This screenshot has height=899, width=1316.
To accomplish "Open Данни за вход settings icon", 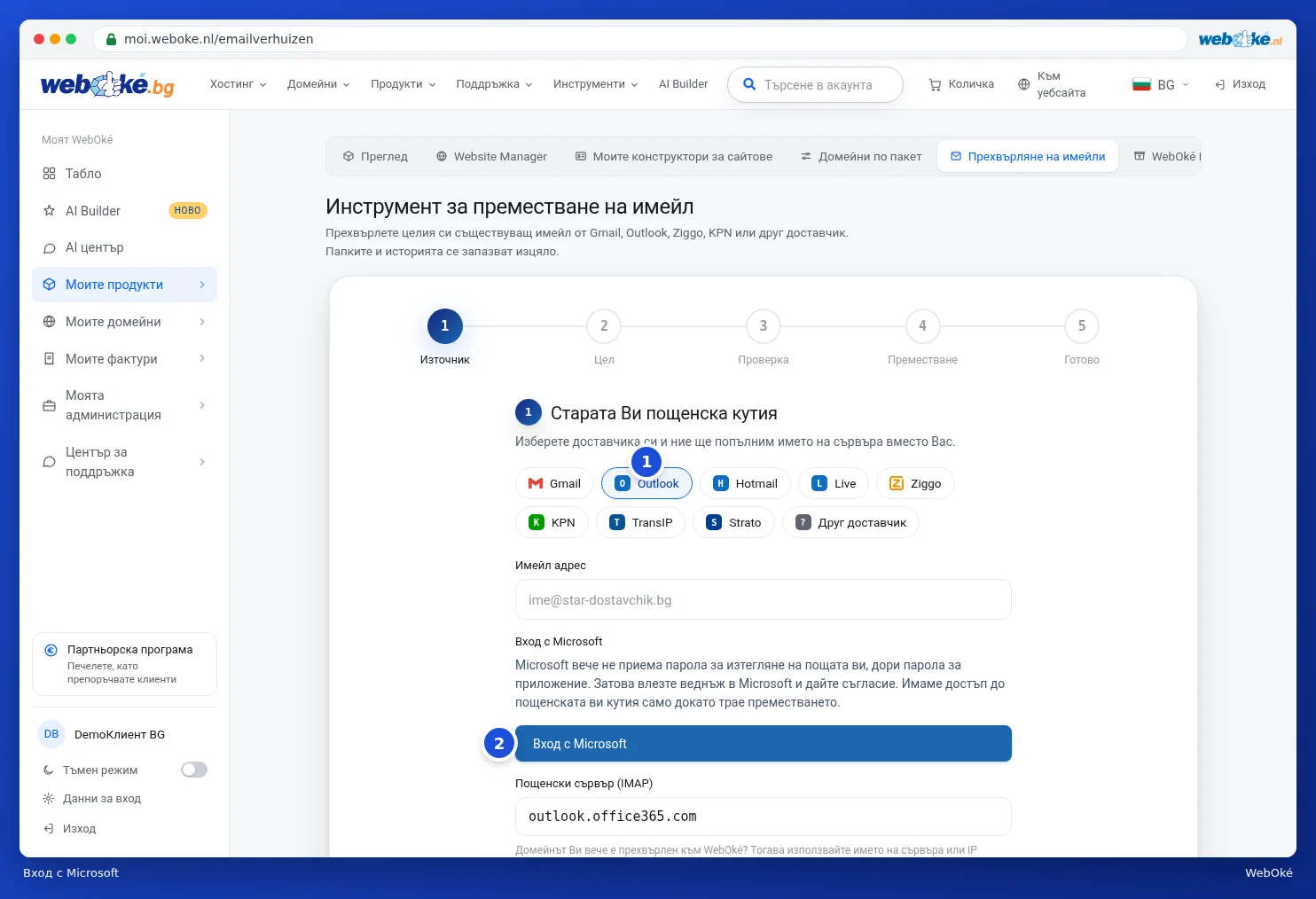I will tap(49, 799).
